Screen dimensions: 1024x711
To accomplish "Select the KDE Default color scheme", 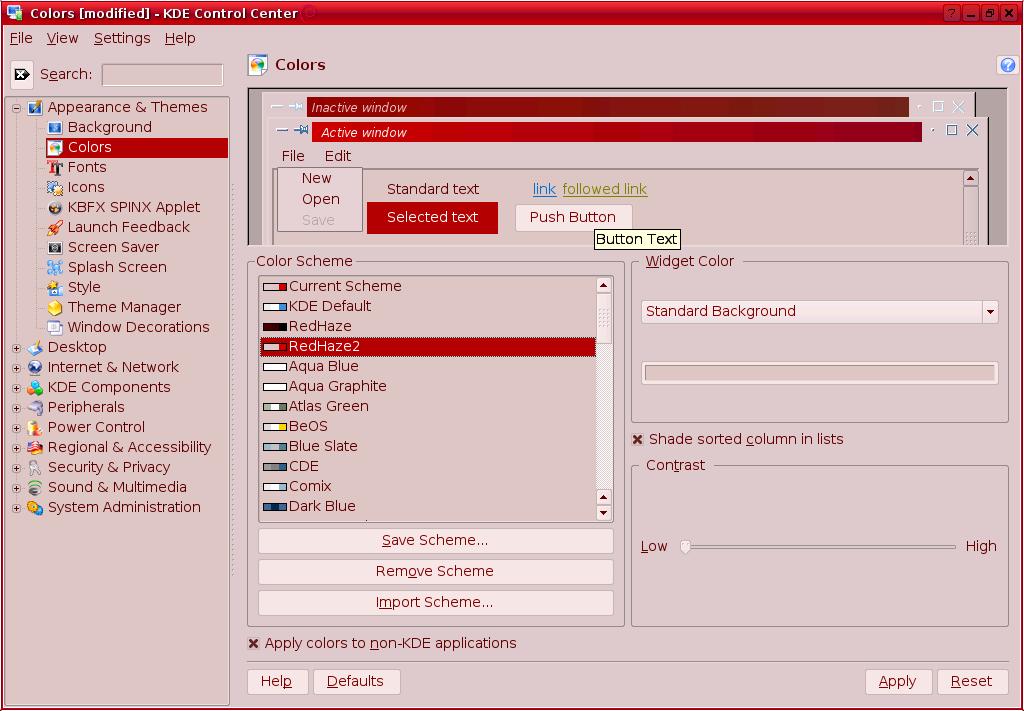I will [x=428, y=306].
